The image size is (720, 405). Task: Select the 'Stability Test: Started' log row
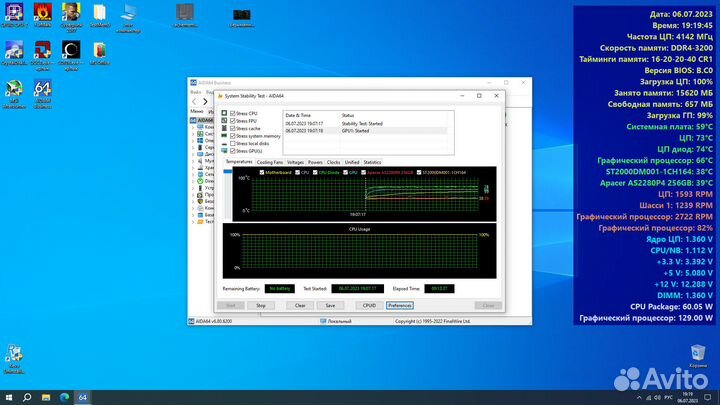pos(366,124)
